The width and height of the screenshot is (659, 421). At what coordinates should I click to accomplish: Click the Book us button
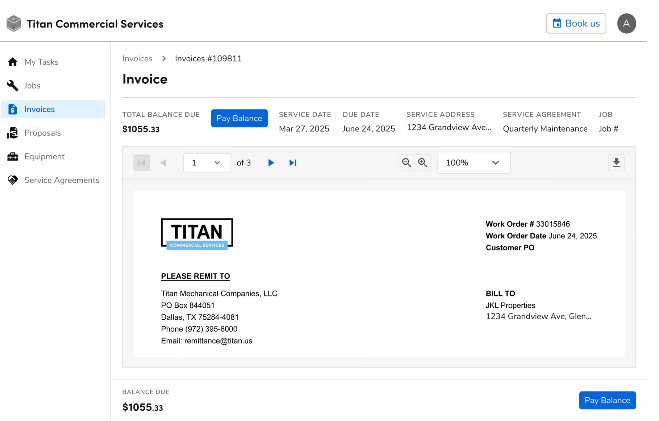pos(576,24)
